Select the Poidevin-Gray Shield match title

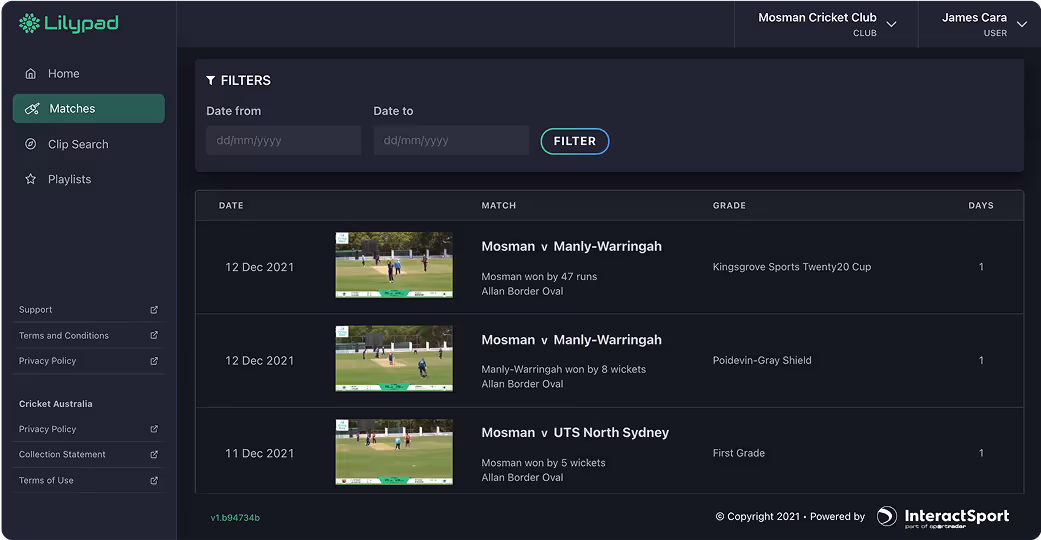click(x=571, y=340)
